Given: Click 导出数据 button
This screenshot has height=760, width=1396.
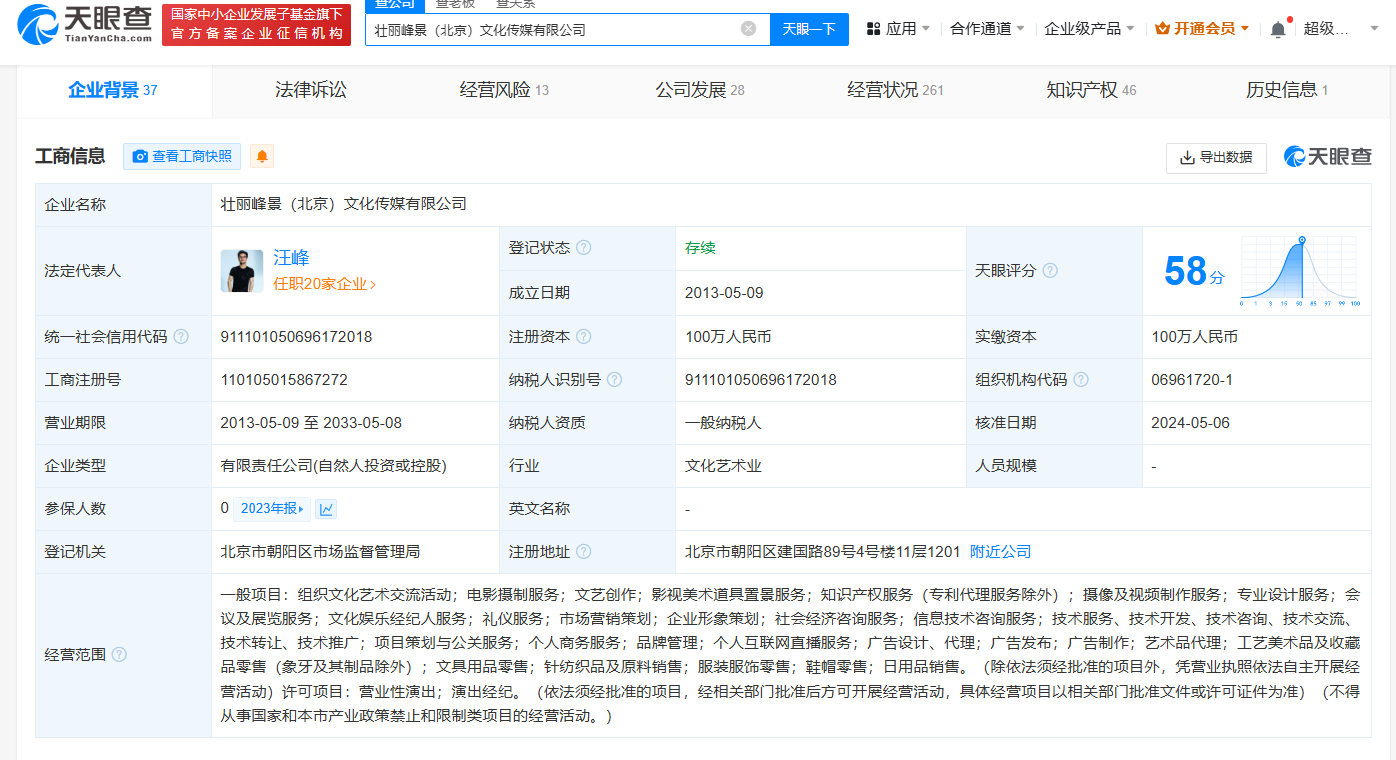Looking at the screenshot, I should 1216,157.
